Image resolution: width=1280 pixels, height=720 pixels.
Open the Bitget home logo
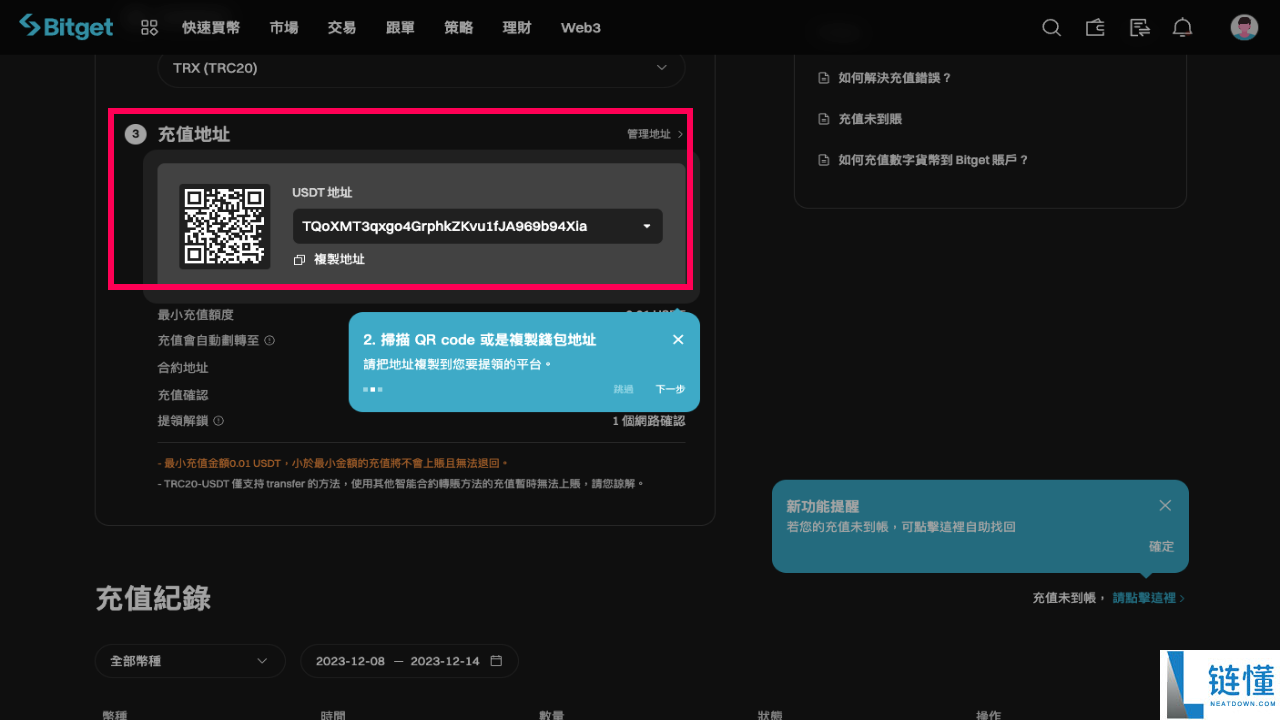(66, 27)
